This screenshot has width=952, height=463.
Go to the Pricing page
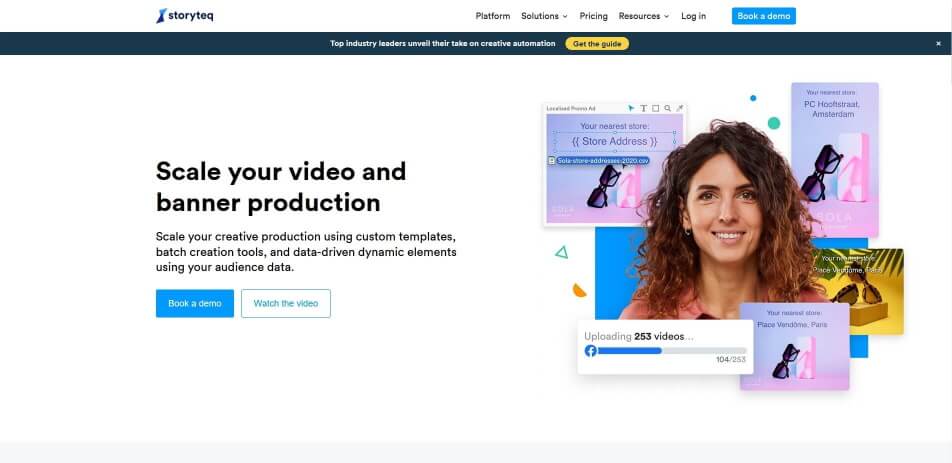593,16
